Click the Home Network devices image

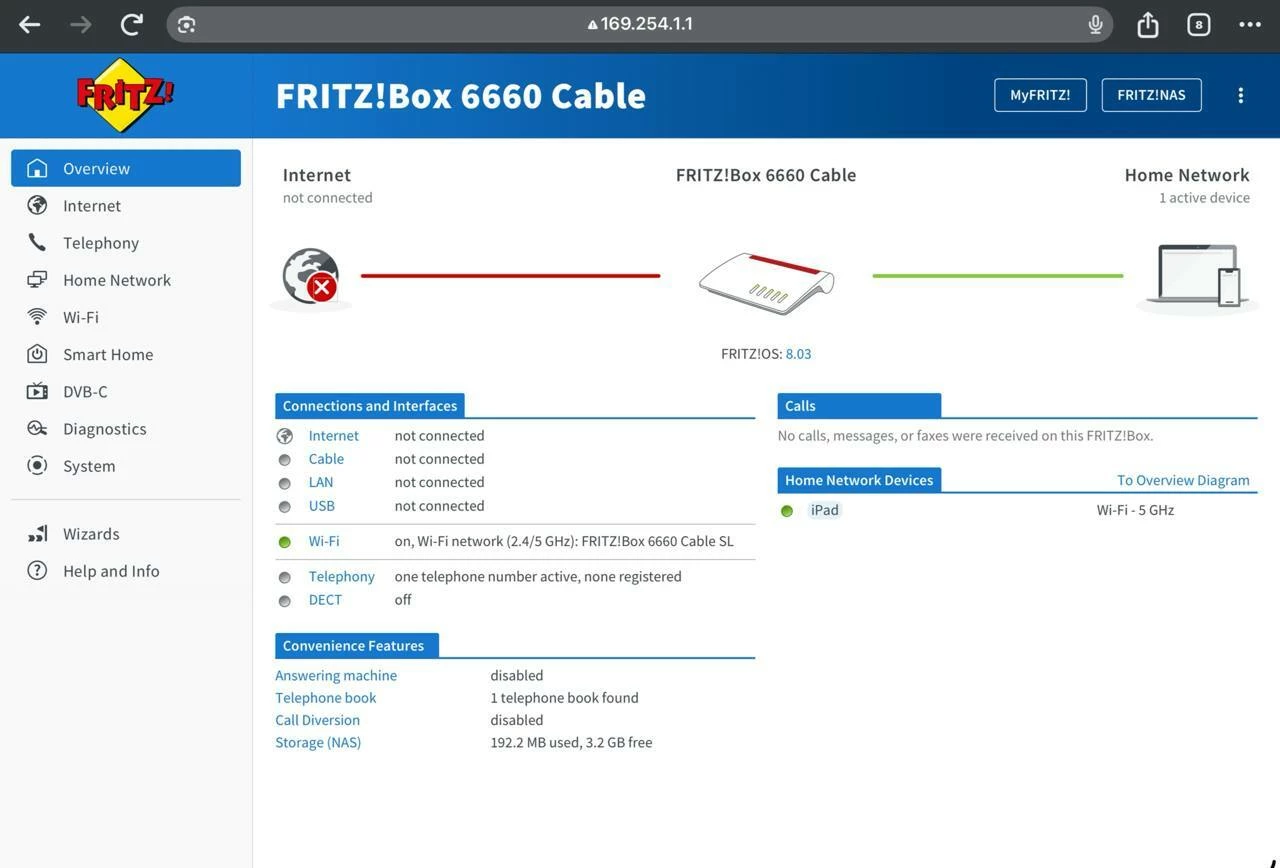point(1197,276)
